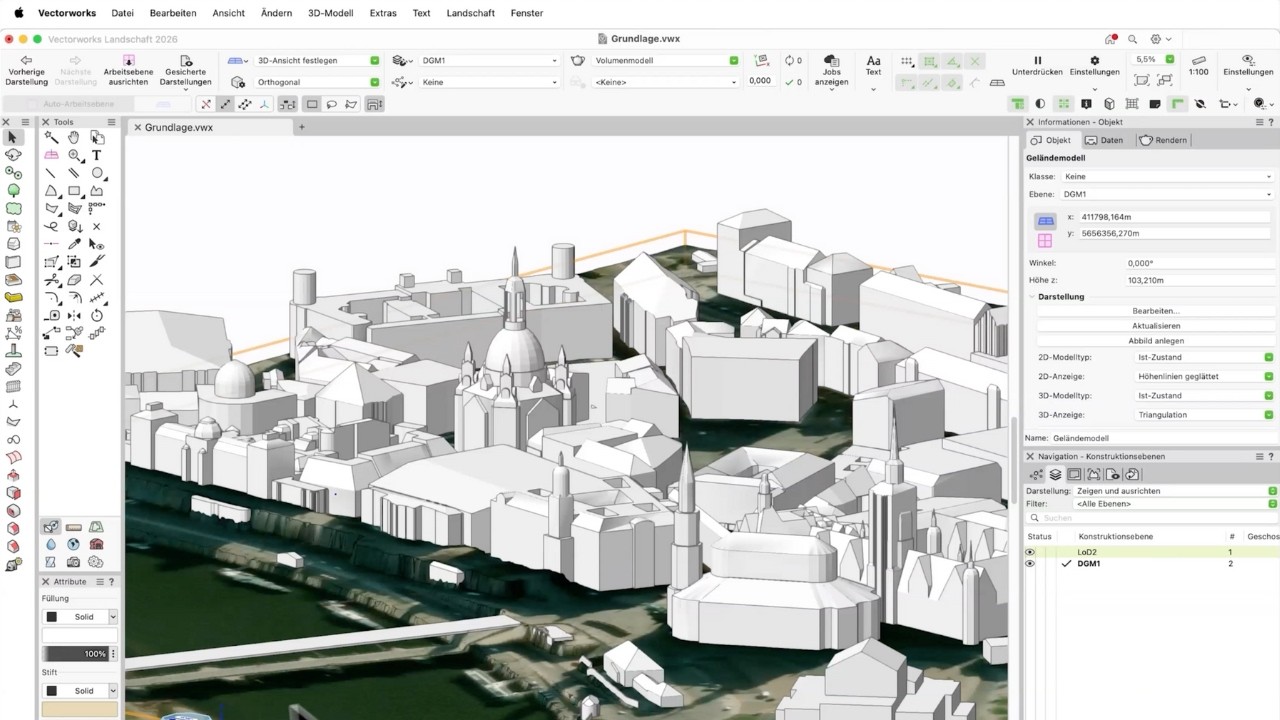Viewport: 1280px width, 720px height.
Task: Toggle green indicator for 3D-Ansicht festlegen
Action: click(375, 60)
